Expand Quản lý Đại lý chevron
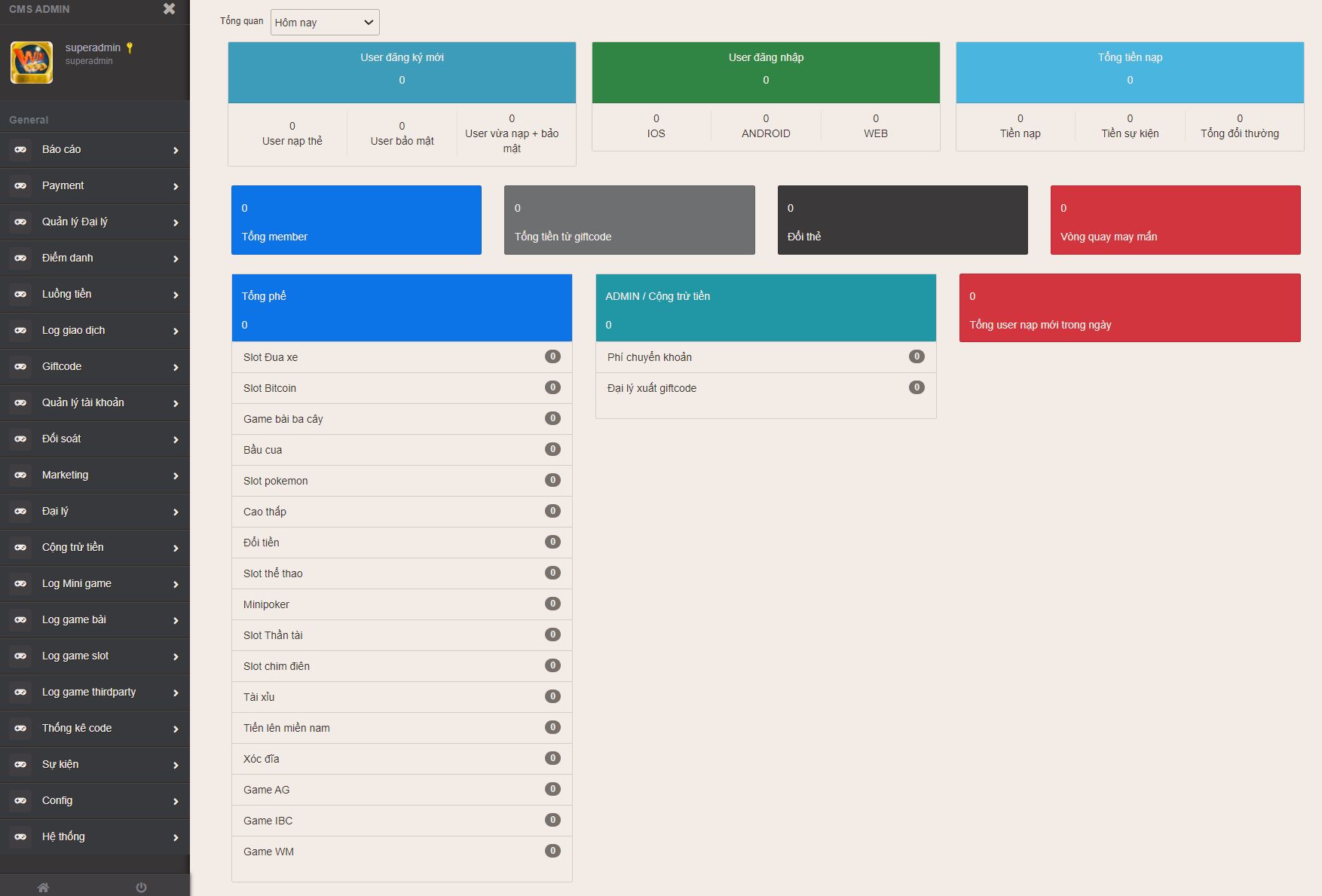Viewport: 1322px width, 896px height. click(x=176, y=223)
